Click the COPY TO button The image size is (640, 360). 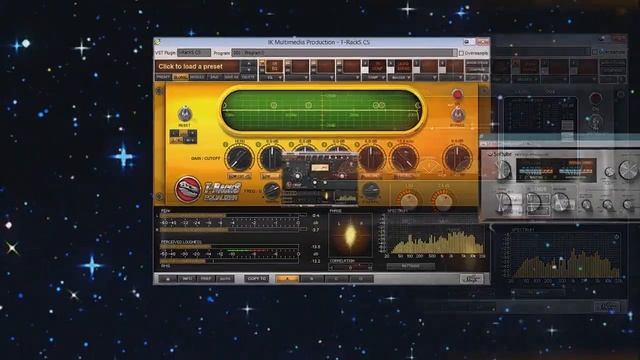point(257,279)
